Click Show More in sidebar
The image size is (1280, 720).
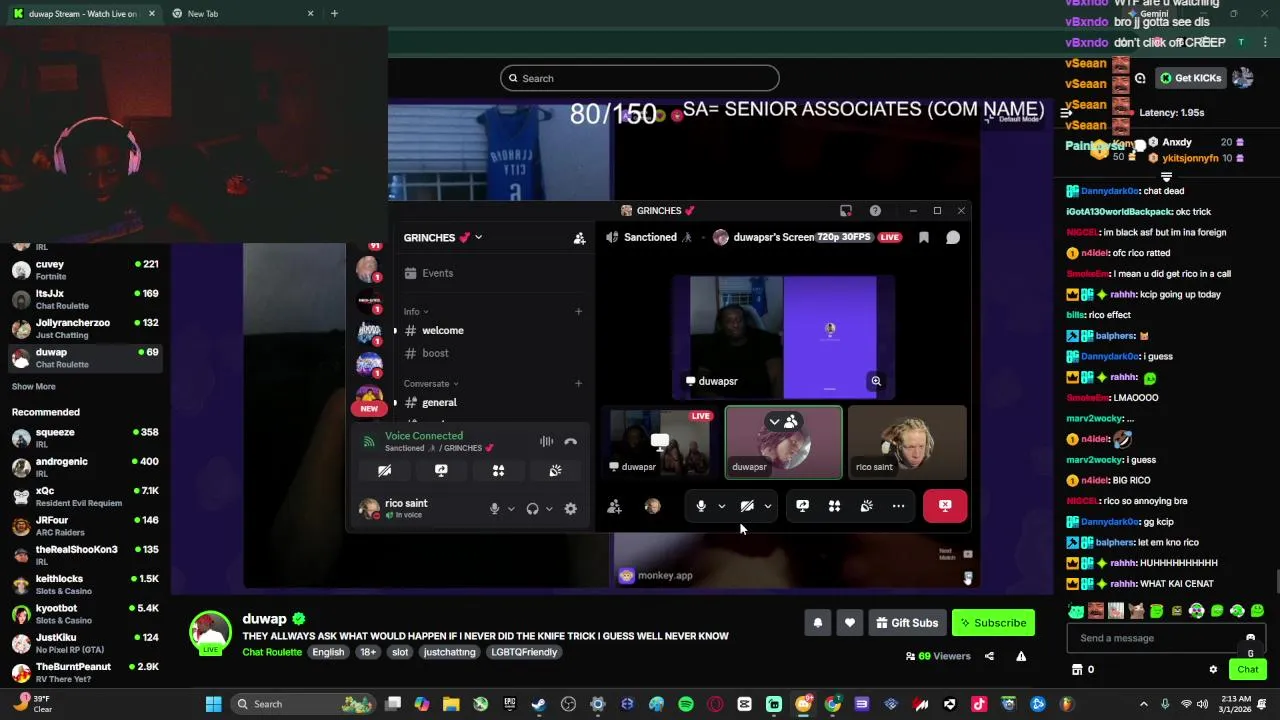pos(34,387)
